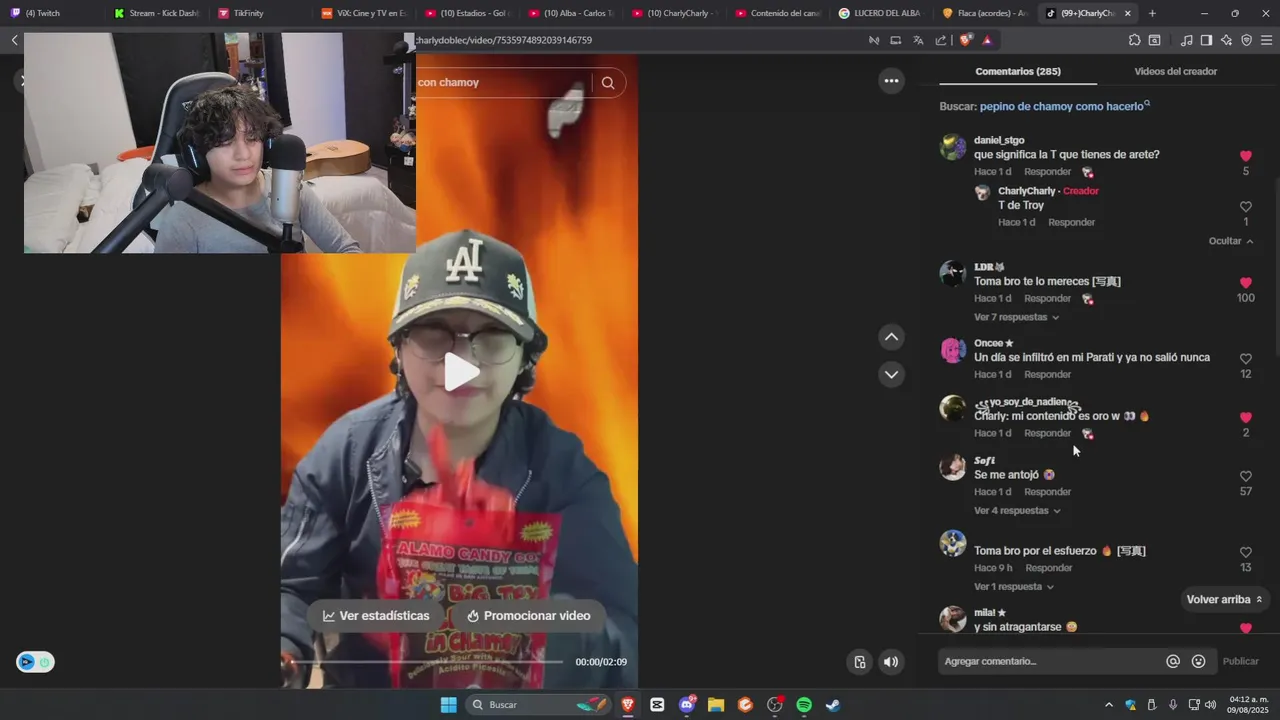Open music note playlist icon
Viewport: 1280px width, 720px height.
click(1186, 40)
